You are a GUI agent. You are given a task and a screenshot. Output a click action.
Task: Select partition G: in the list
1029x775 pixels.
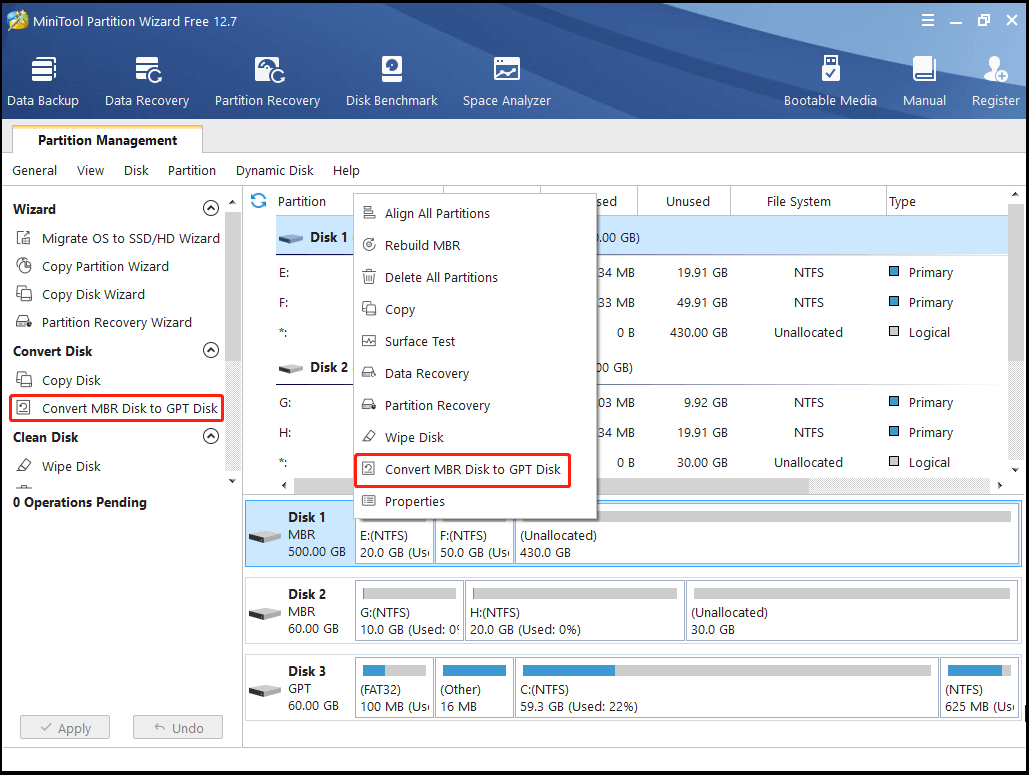point(642,402)
